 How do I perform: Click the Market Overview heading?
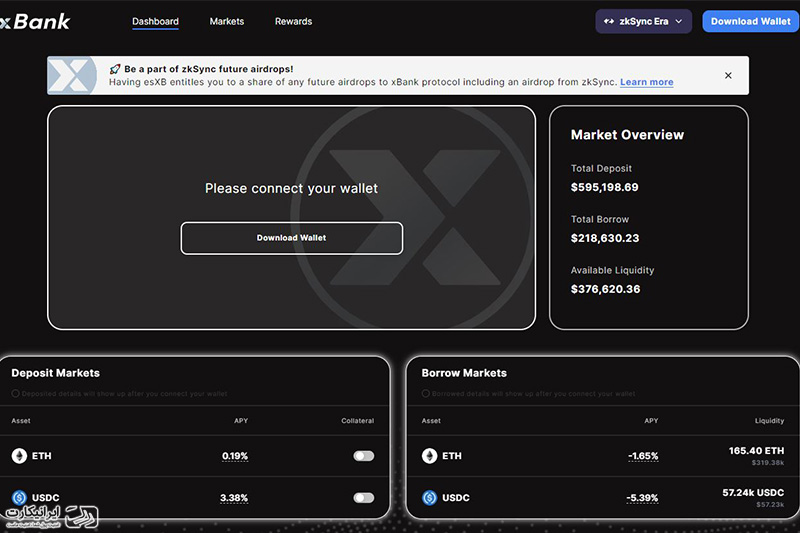point(627,135)
